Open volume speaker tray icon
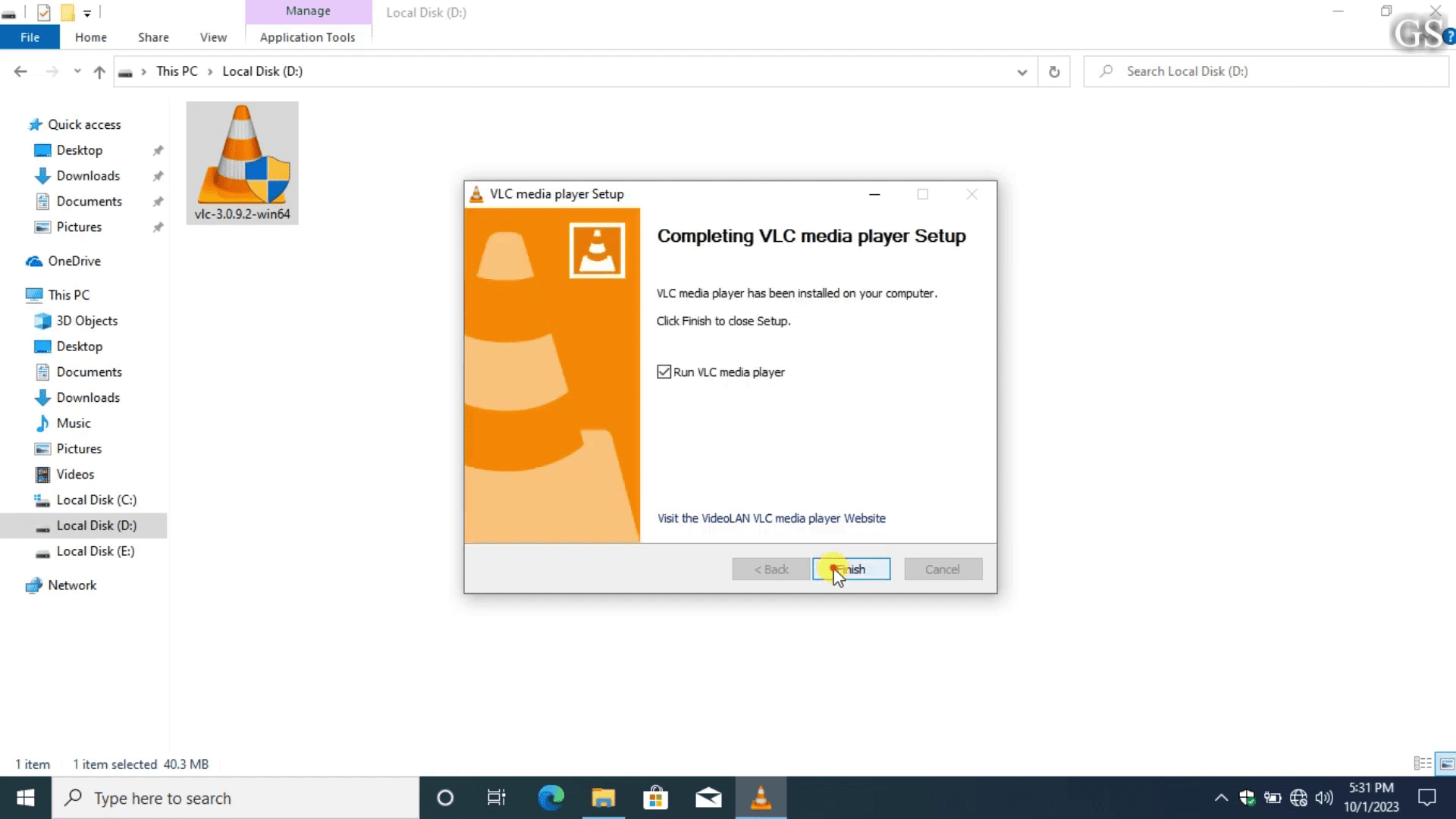The image size is (1456, 819). [1324, 798]
